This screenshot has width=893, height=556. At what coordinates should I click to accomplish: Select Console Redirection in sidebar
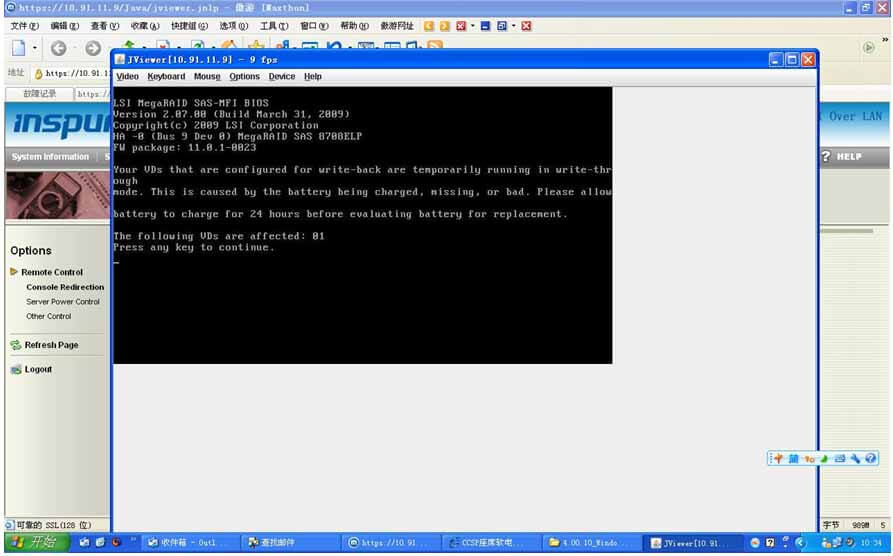(65, 287)
